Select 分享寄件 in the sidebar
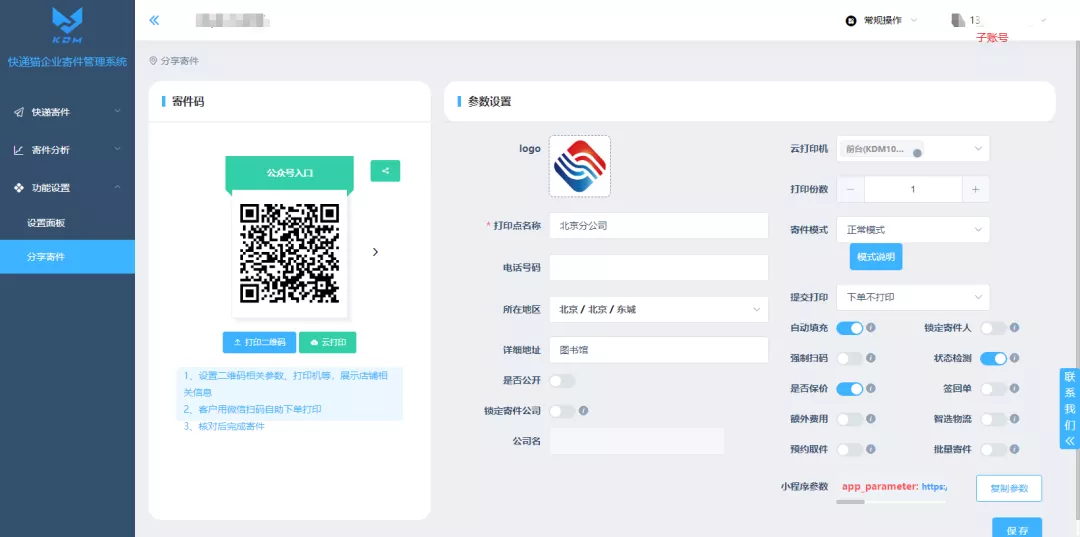This screenshot has height=537, width=1080. coord(68,257)
